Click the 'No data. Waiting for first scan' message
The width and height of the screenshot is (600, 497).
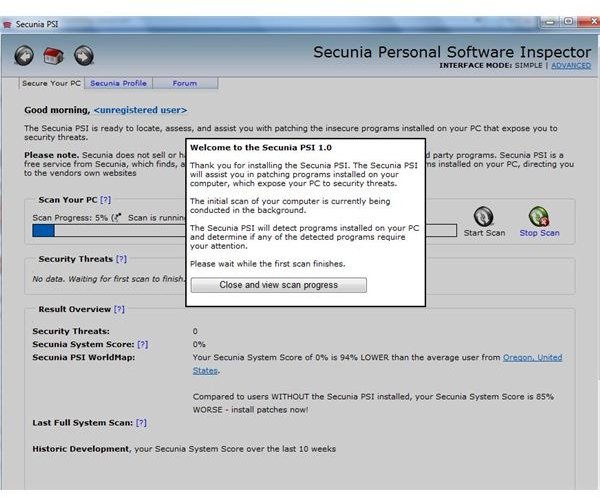click(109, 279)
